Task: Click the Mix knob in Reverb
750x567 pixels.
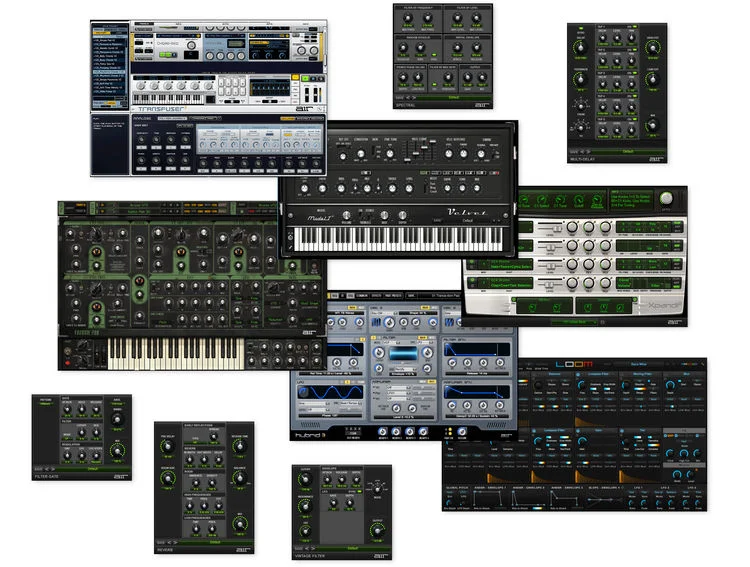Action: tap(239, 524)
